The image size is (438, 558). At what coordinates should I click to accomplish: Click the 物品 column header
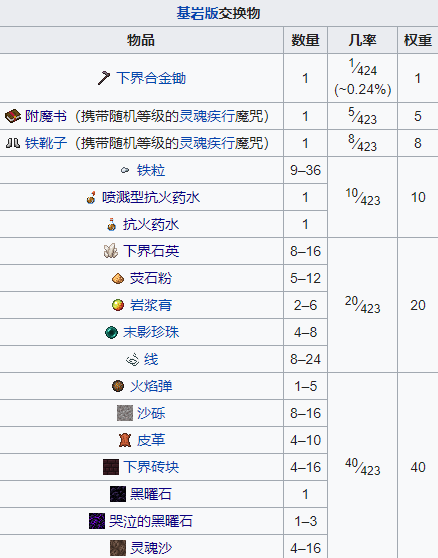141,40
